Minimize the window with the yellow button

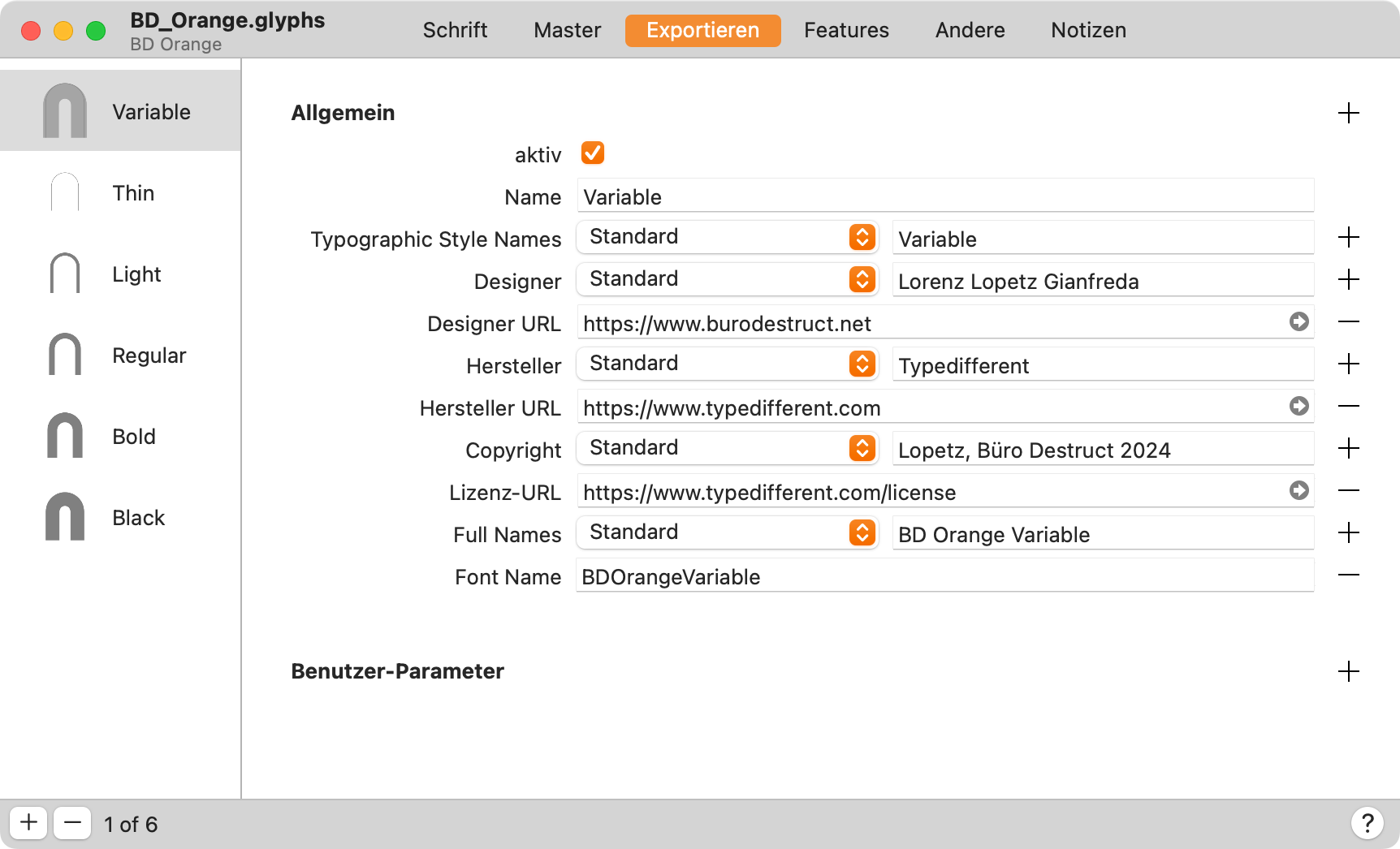pos(63,31)
